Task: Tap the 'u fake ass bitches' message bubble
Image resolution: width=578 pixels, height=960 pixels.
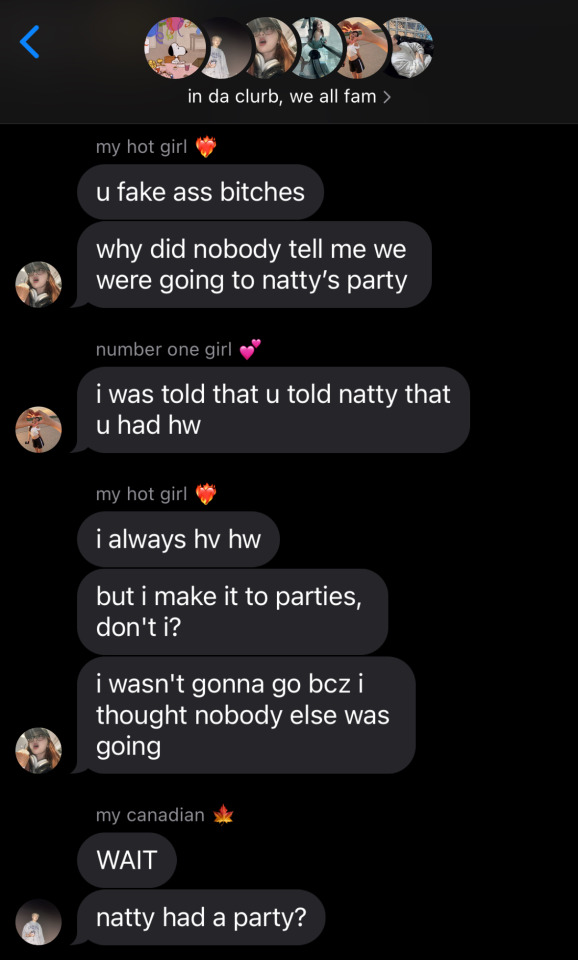Action: click(x=200, y=192)
